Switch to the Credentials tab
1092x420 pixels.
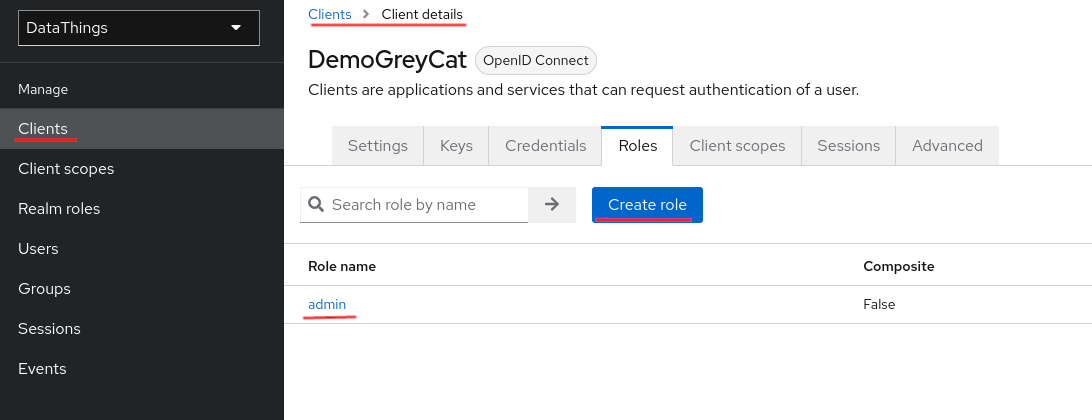click(545, 146)
